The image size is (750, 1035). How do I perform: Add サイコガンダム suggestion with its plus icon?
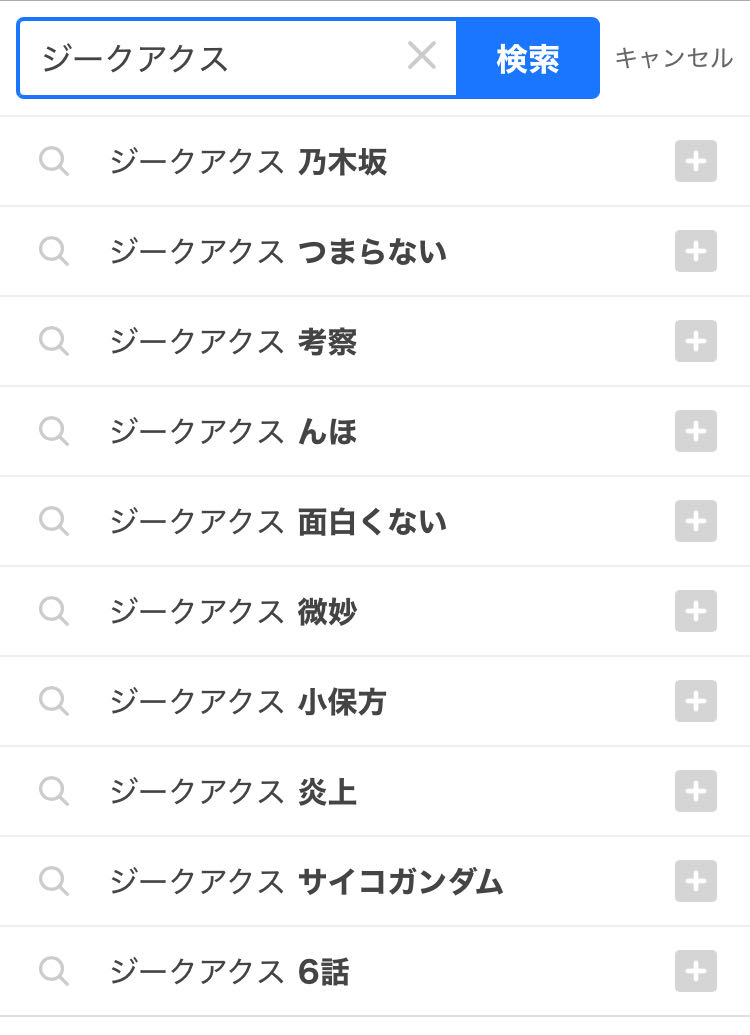tap(695, 881)
